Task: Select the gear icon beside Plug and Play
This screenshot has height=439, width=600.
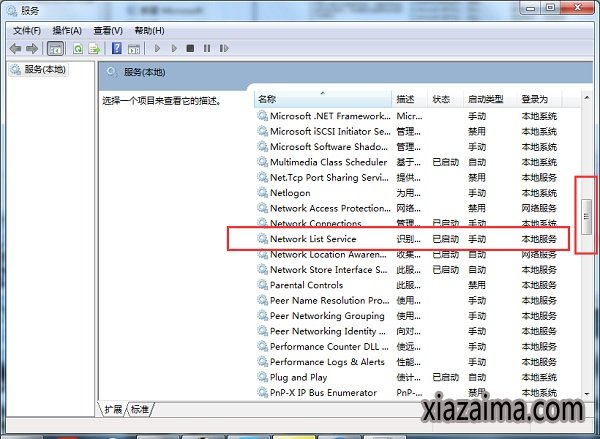Action: coord(262,377)
